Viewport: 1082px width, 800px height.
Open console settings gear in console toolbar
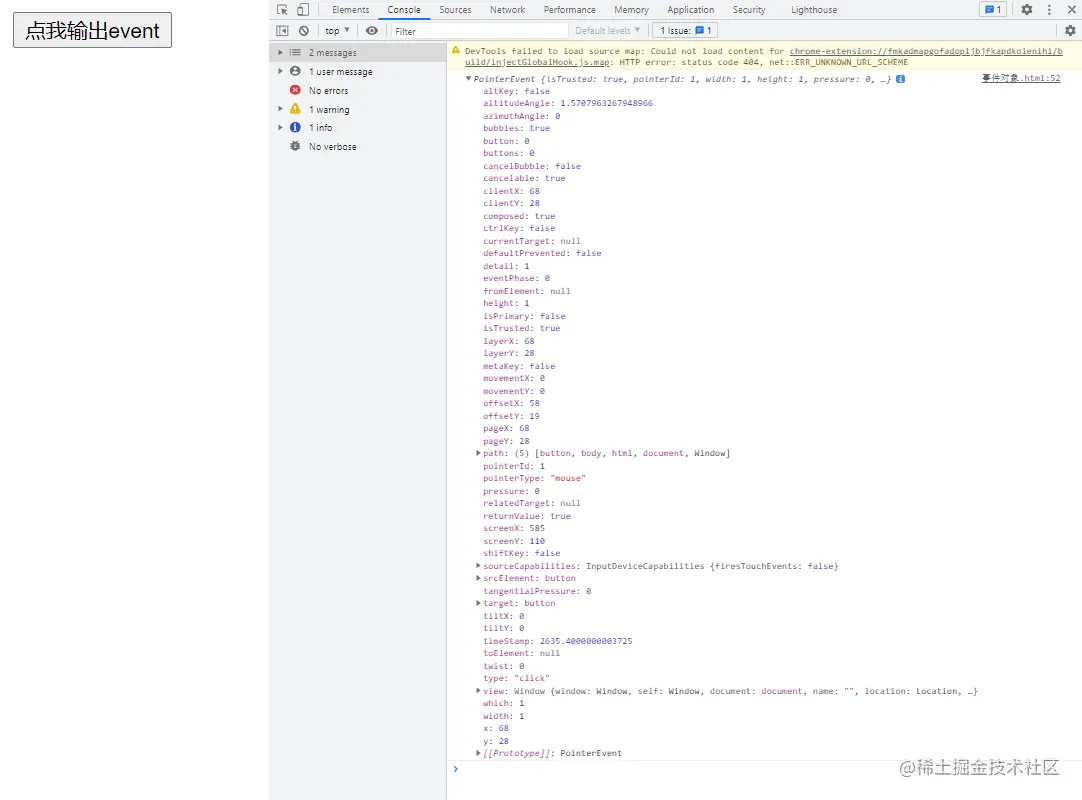click(x=1070, y=30)
